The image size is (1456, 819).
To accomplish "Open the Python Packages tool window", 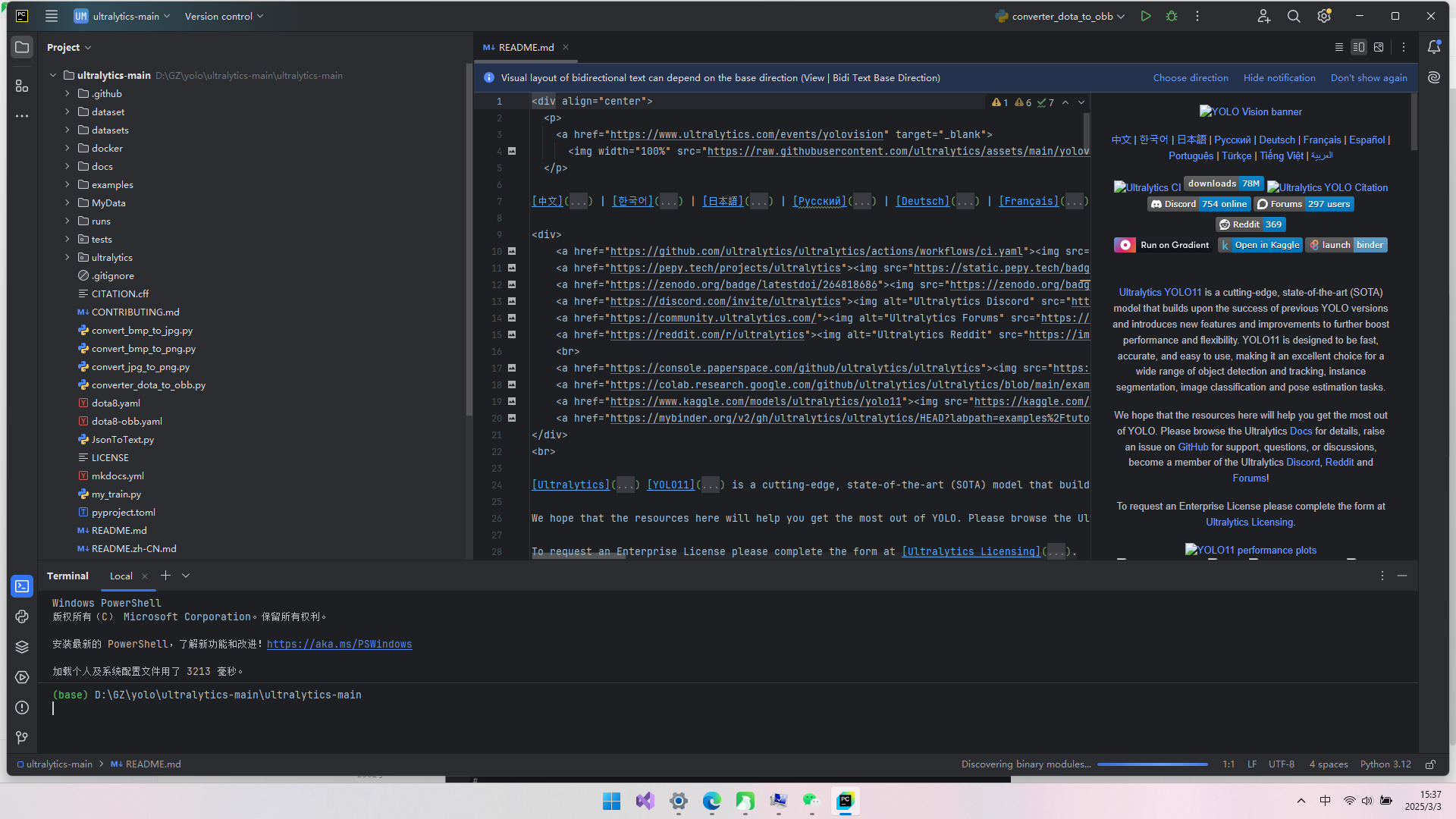I will [22, 647].
